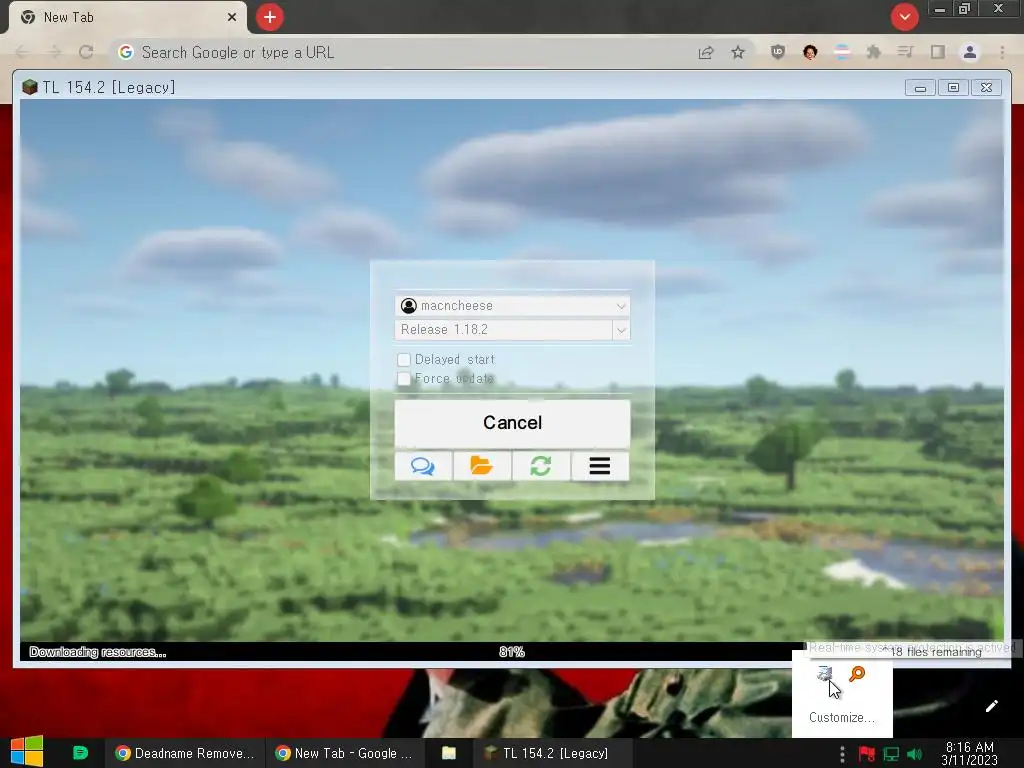Close the New Tab browser tab
This screenshot has width=1024, height=768.
[232, 17]
